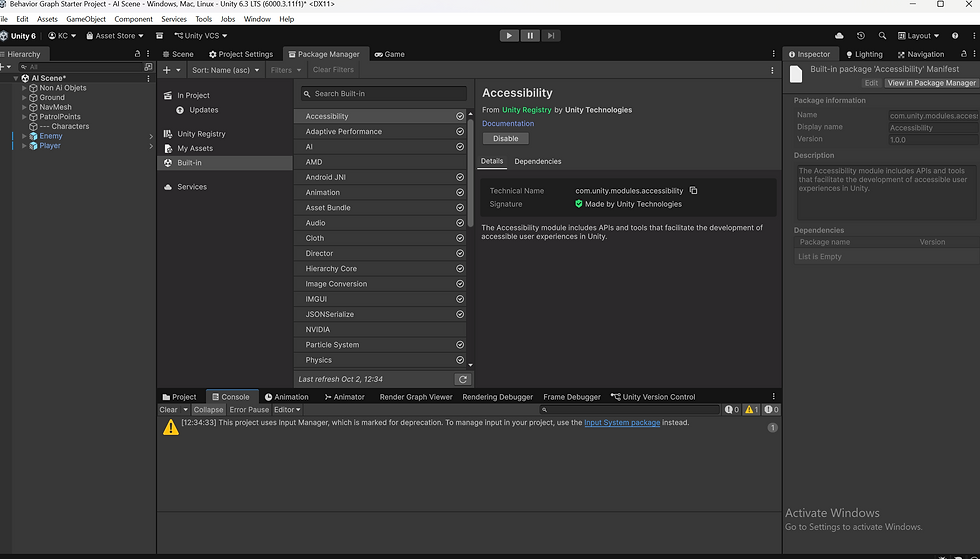The height and width of the screenshot is (559, 980).
Task: Click the package cache icon beside Asset Store
Action: tap(159, 36)
